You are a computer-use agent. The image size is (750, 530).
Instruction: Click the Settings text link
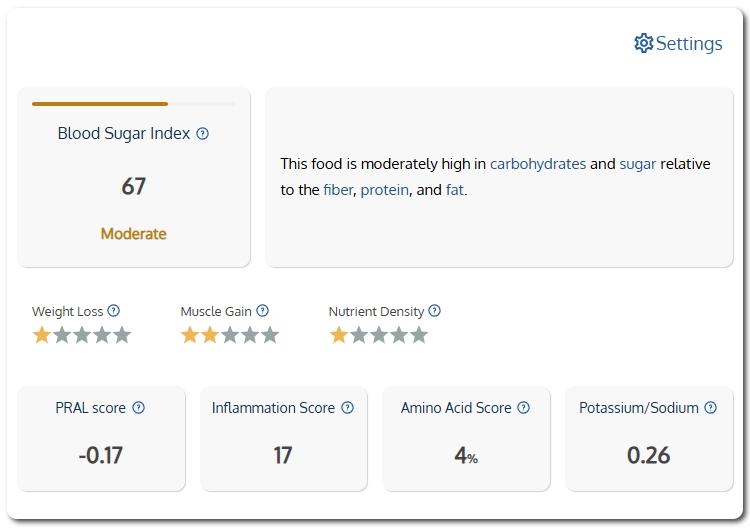click(689, 44)
